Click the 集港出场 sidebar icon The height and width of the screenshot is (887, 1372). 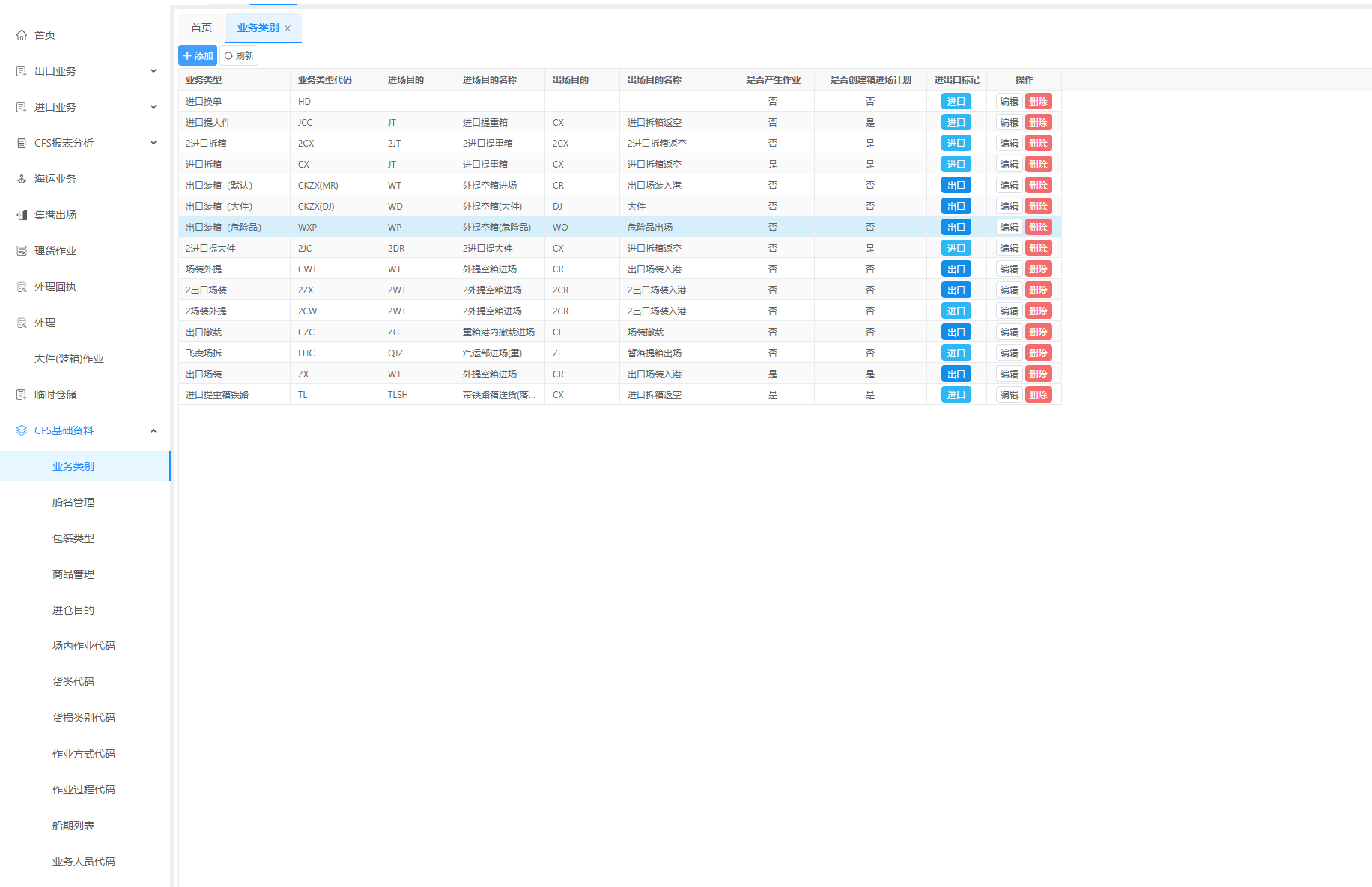(22, 215)
